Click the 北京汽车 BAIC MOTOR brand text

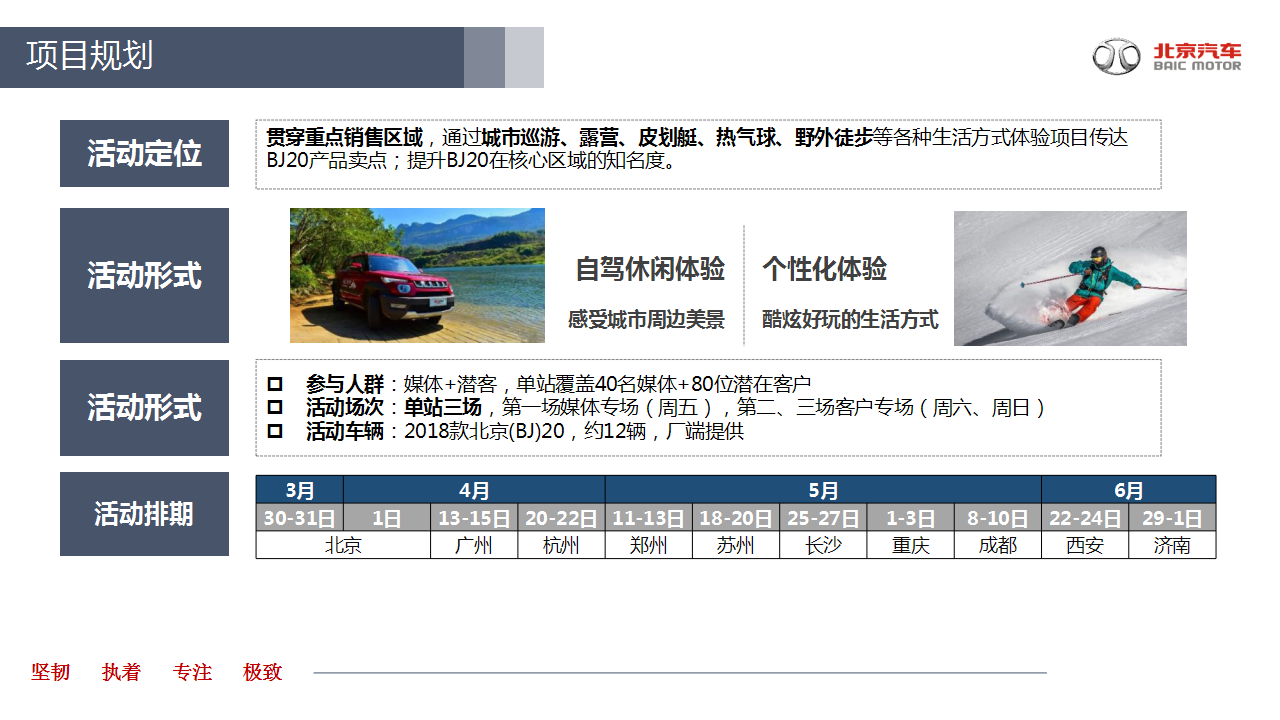click(1197, 57)
